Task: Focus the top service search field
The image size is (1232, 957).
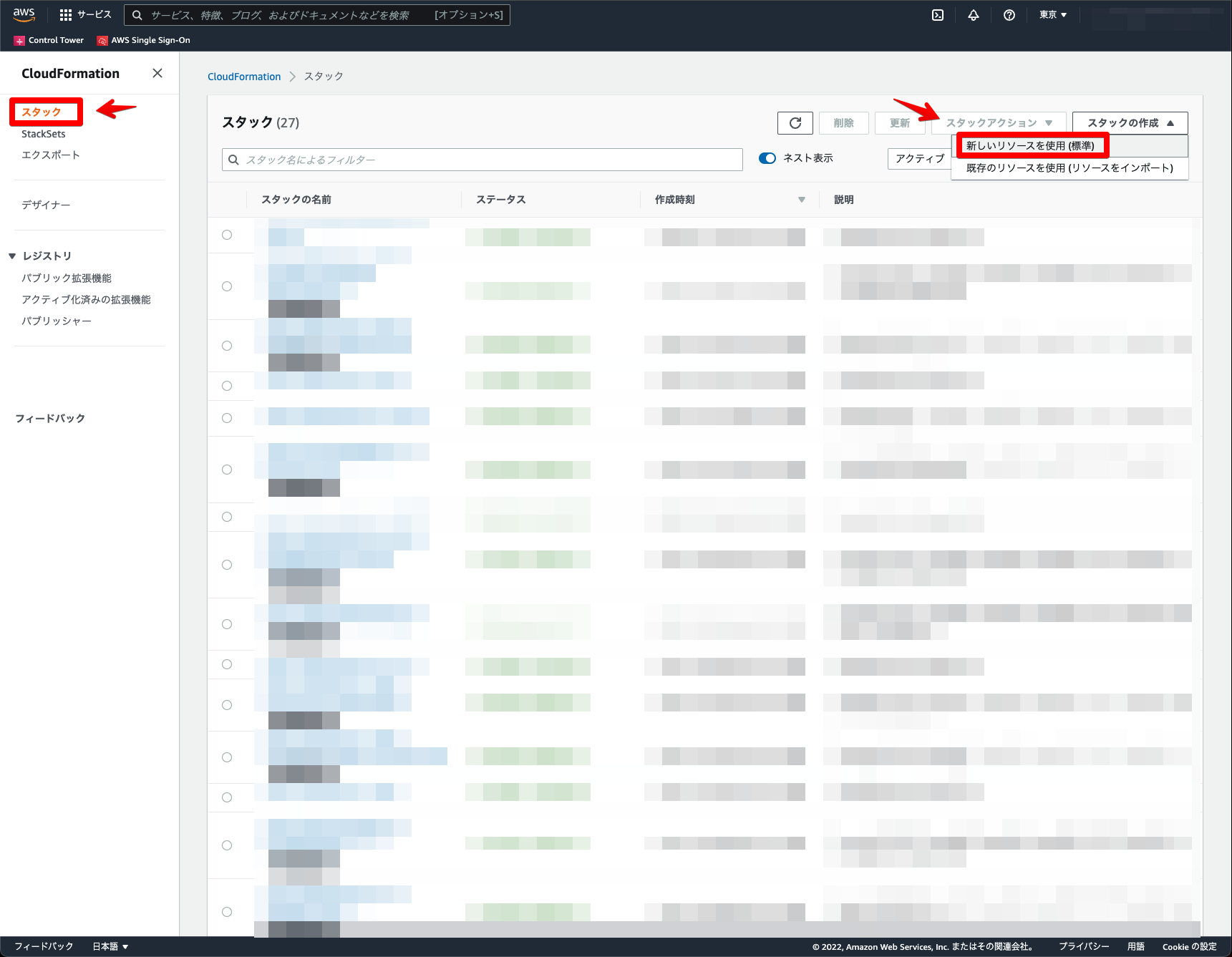Action: (x=317, y=15)
